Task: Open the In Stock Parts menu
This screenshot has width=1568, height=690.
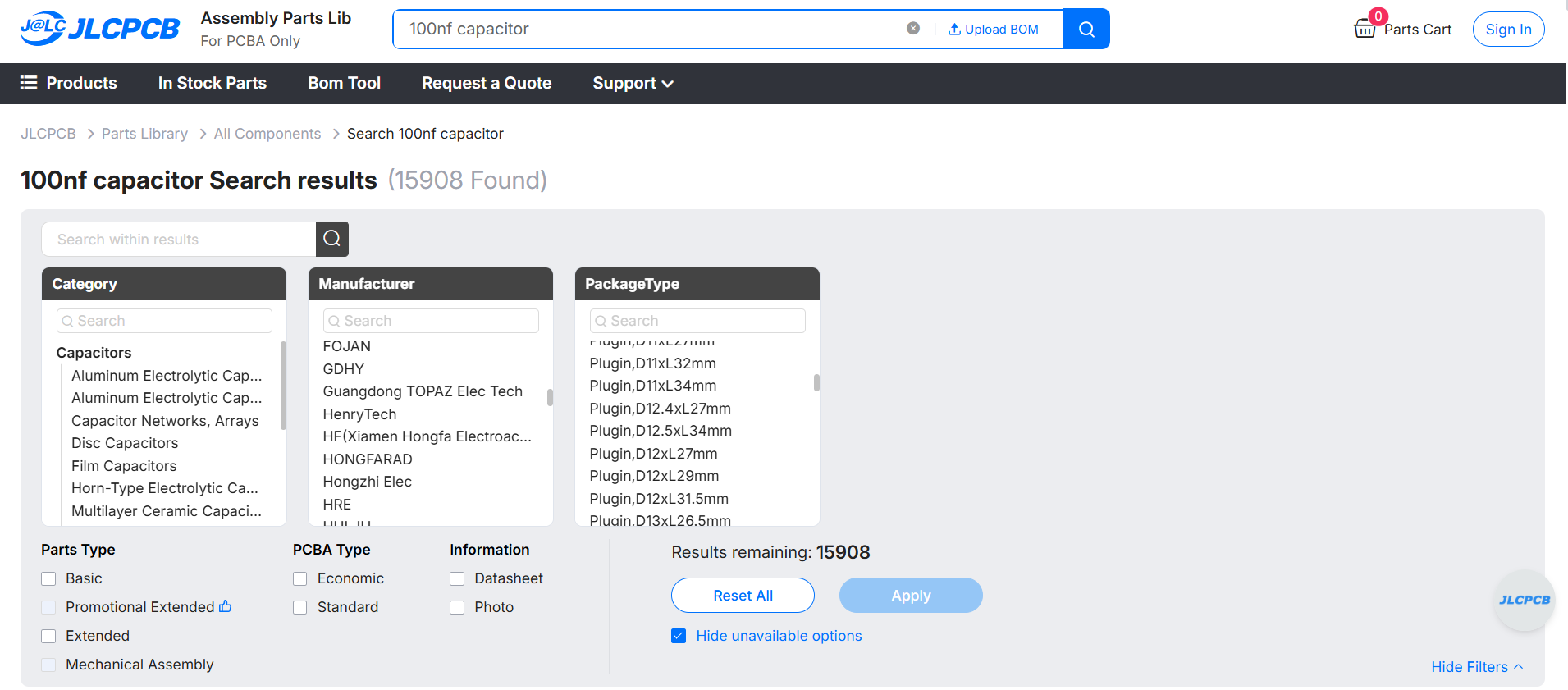Action: [213, 83]
